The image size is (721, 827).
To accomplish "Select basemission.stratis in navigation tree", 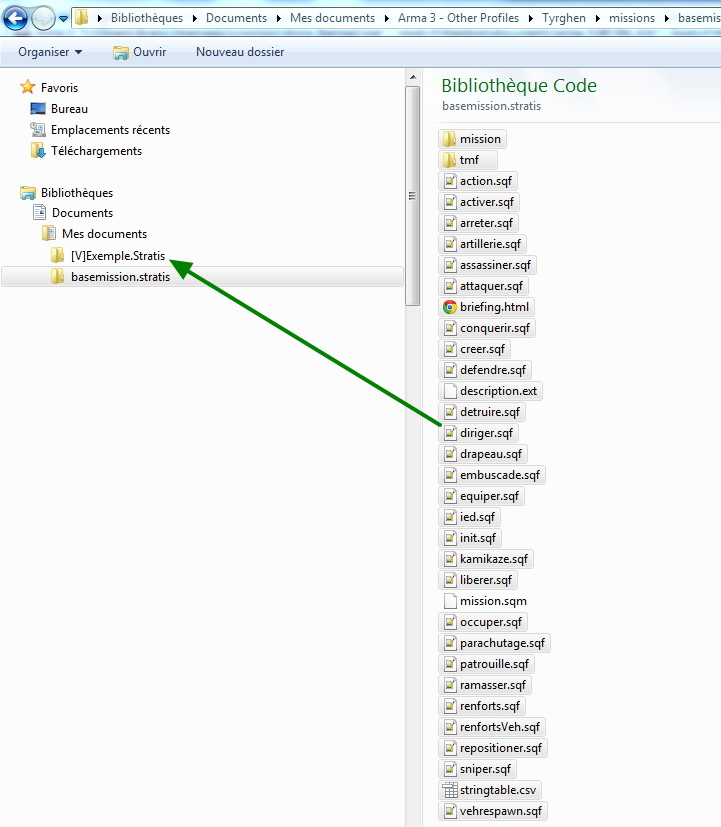I will [x=120, y=277].
